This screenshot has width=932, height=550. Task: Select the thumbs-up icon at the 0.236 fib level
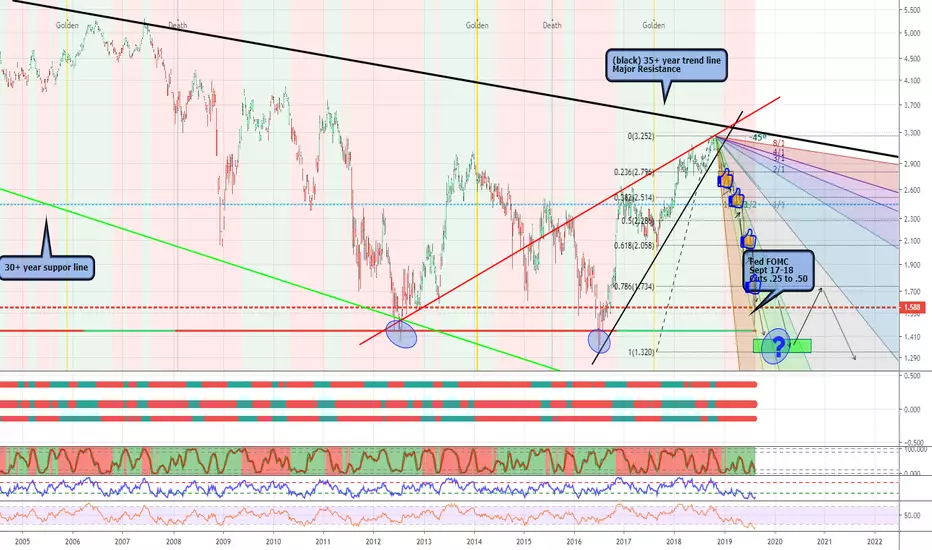coord(725,178)
